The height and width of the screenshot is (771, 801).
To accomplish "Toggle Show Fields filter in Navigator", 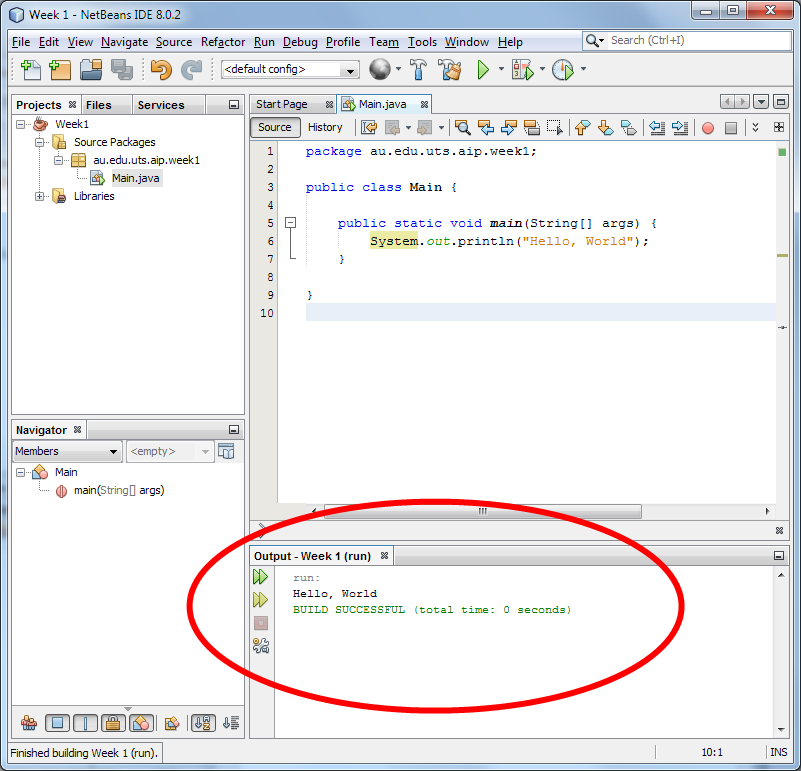I will tap(58, 723).
